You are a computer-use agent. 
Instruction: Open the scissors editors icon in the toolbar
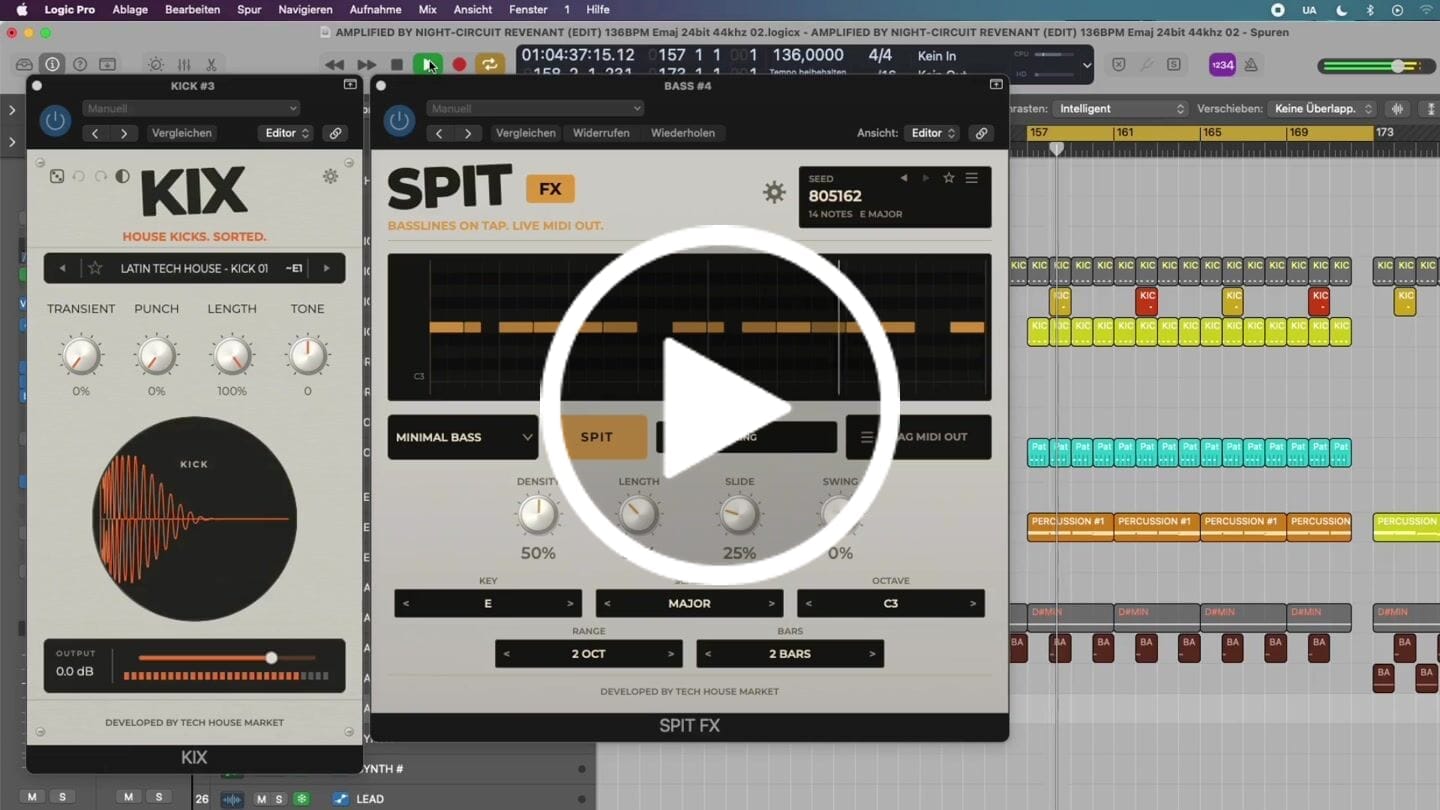[211, 65]
